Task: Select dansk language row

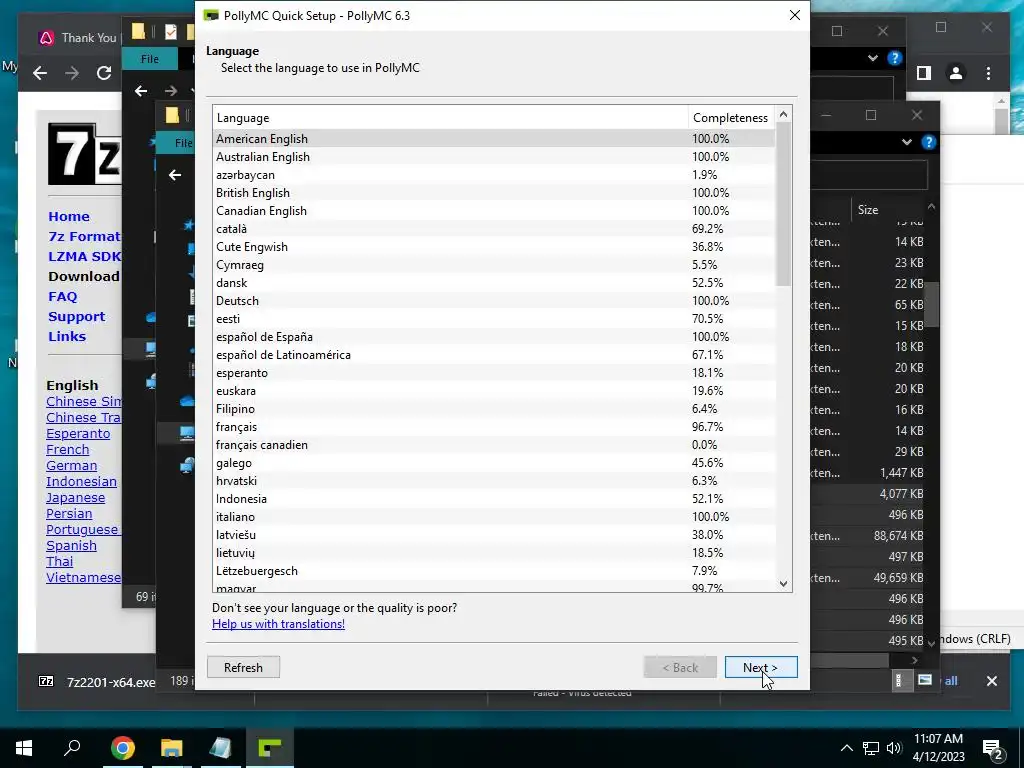Action: (x=494, y=283)
